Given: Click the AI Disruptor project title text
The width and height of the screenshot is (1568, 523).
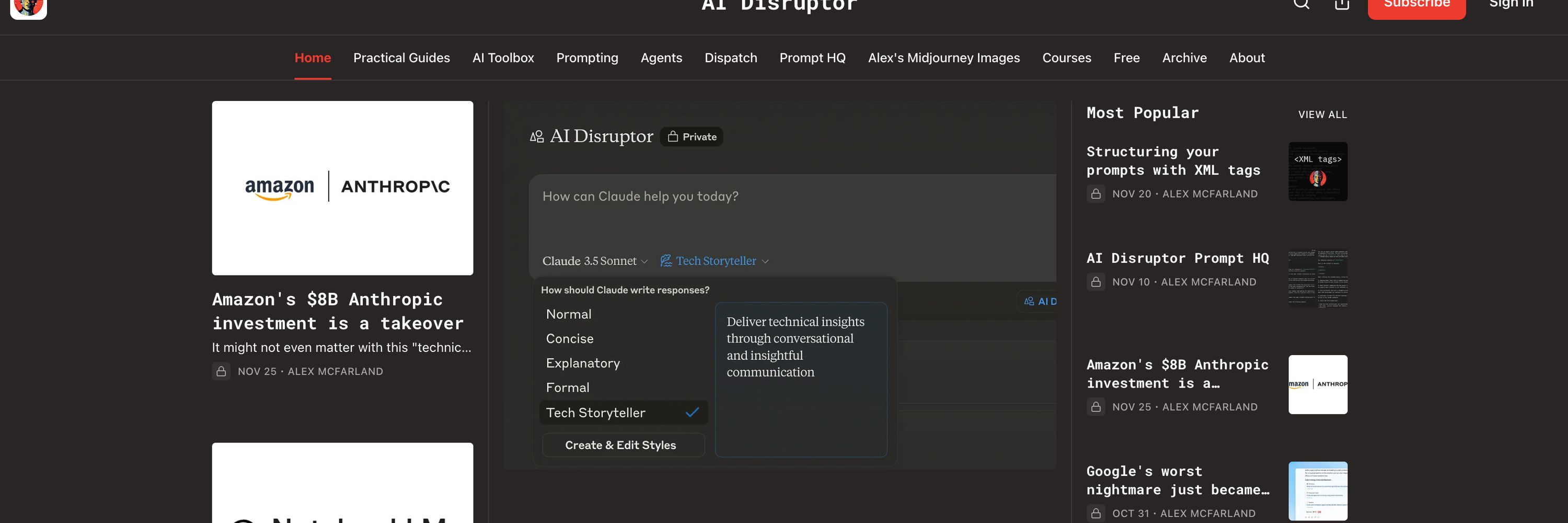Looking at the screenshot, I should point(602,136).
